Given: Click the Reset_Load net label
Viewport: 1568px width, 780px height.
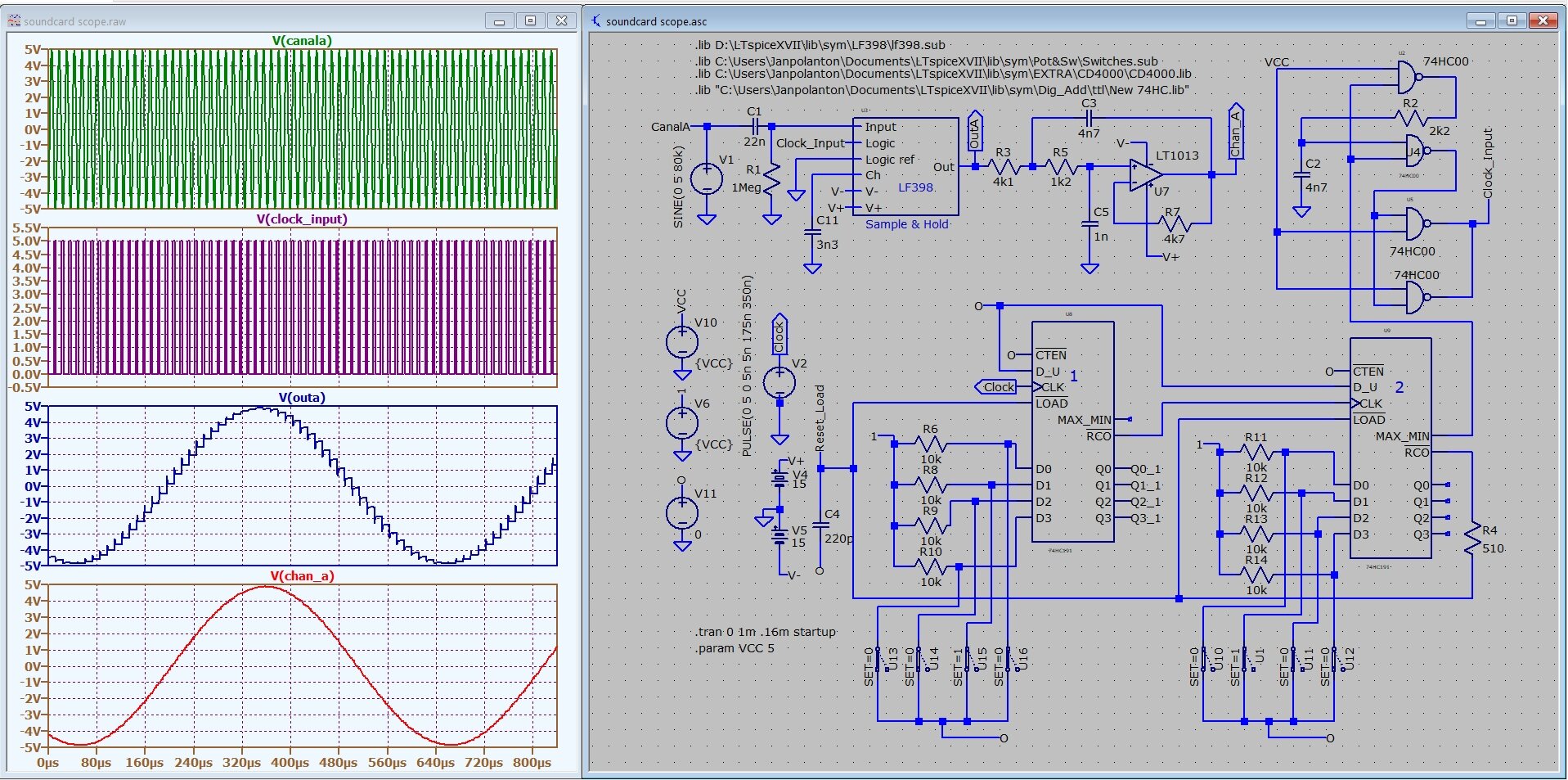Looking at the screenshot, I should [x=820, y=418].
